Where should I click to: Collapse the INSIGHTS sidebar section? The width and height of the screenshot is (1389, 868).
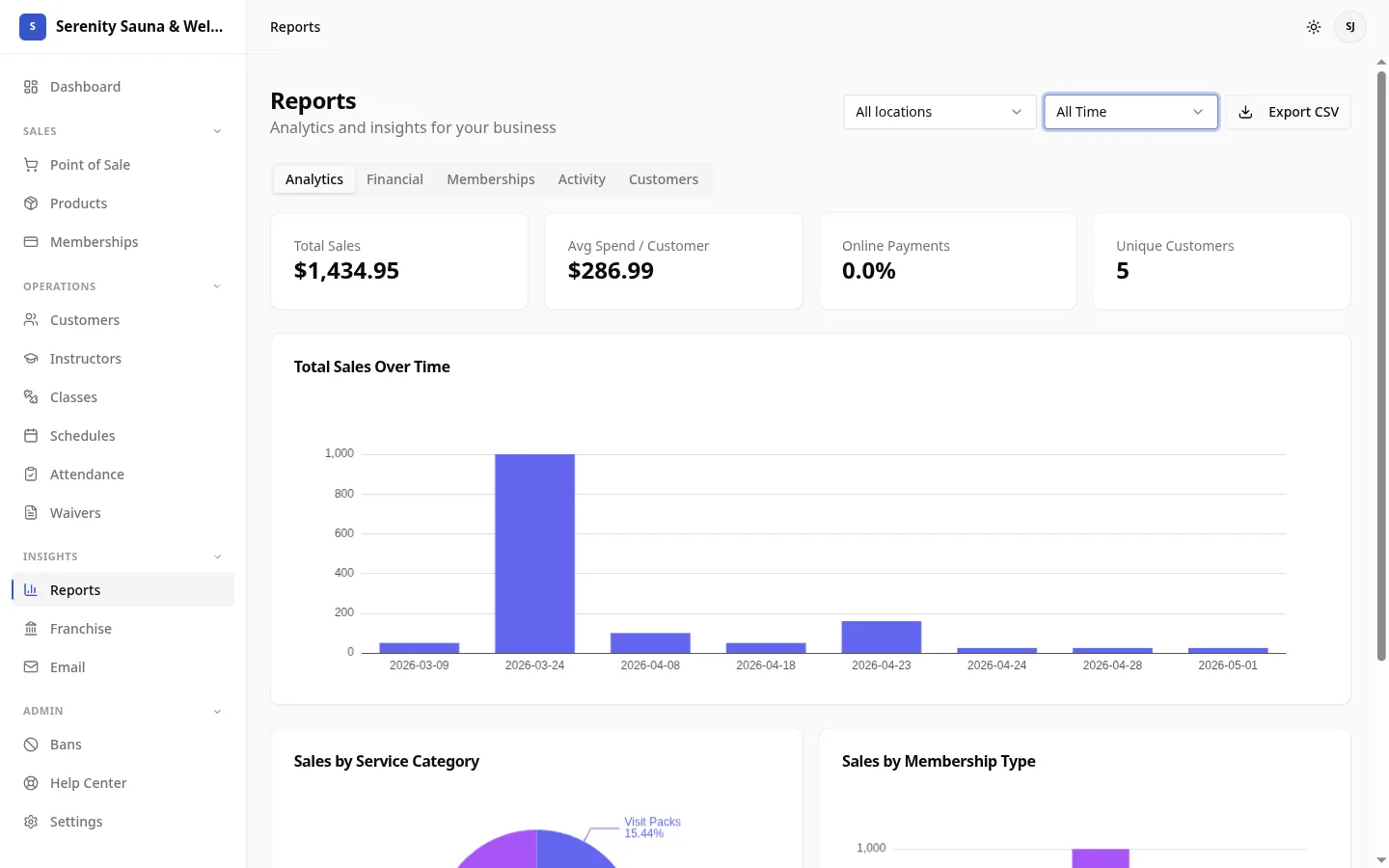click(x=217, y=556)
